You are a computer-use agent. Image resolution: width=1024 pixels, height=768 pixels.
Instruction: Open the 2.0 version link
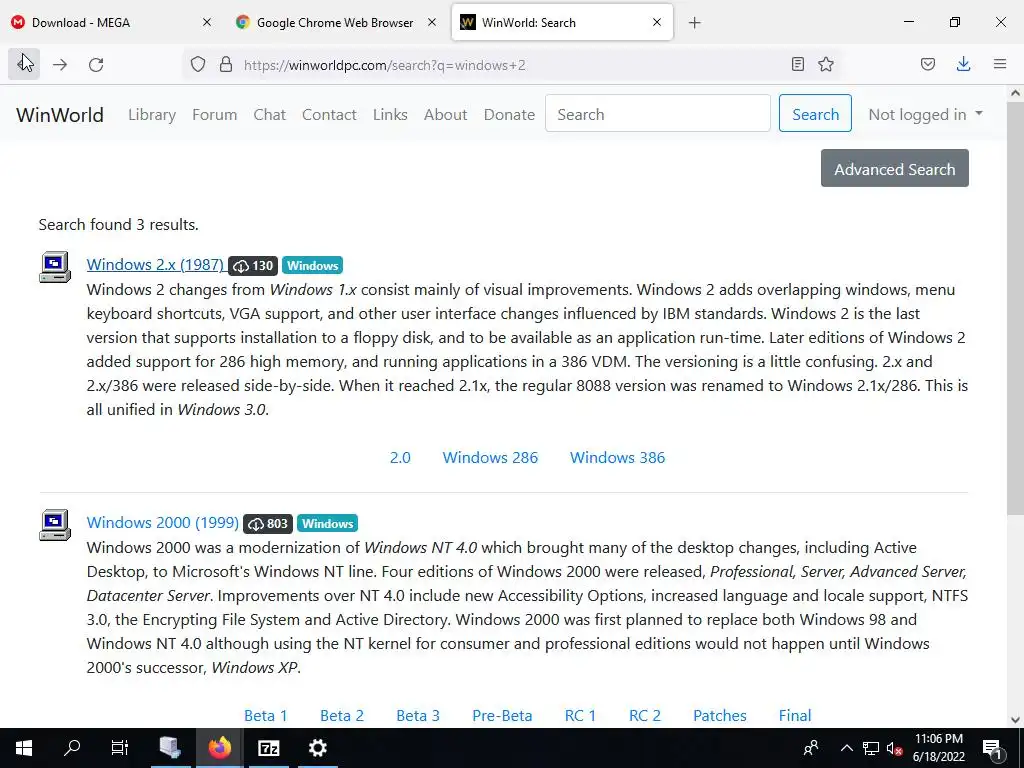[400, 457]
